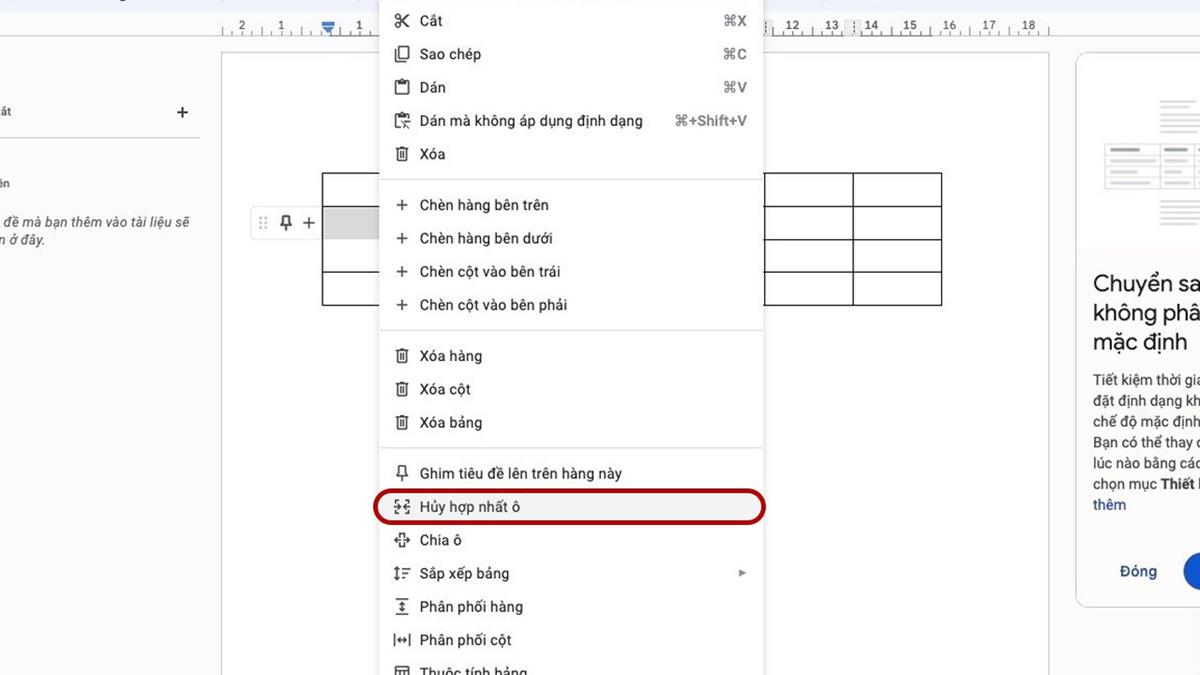Viewport: 1200px width, 675px height.
Task: Click the split-cell icon beside Chia ô
Action: (x=401, y=540)
